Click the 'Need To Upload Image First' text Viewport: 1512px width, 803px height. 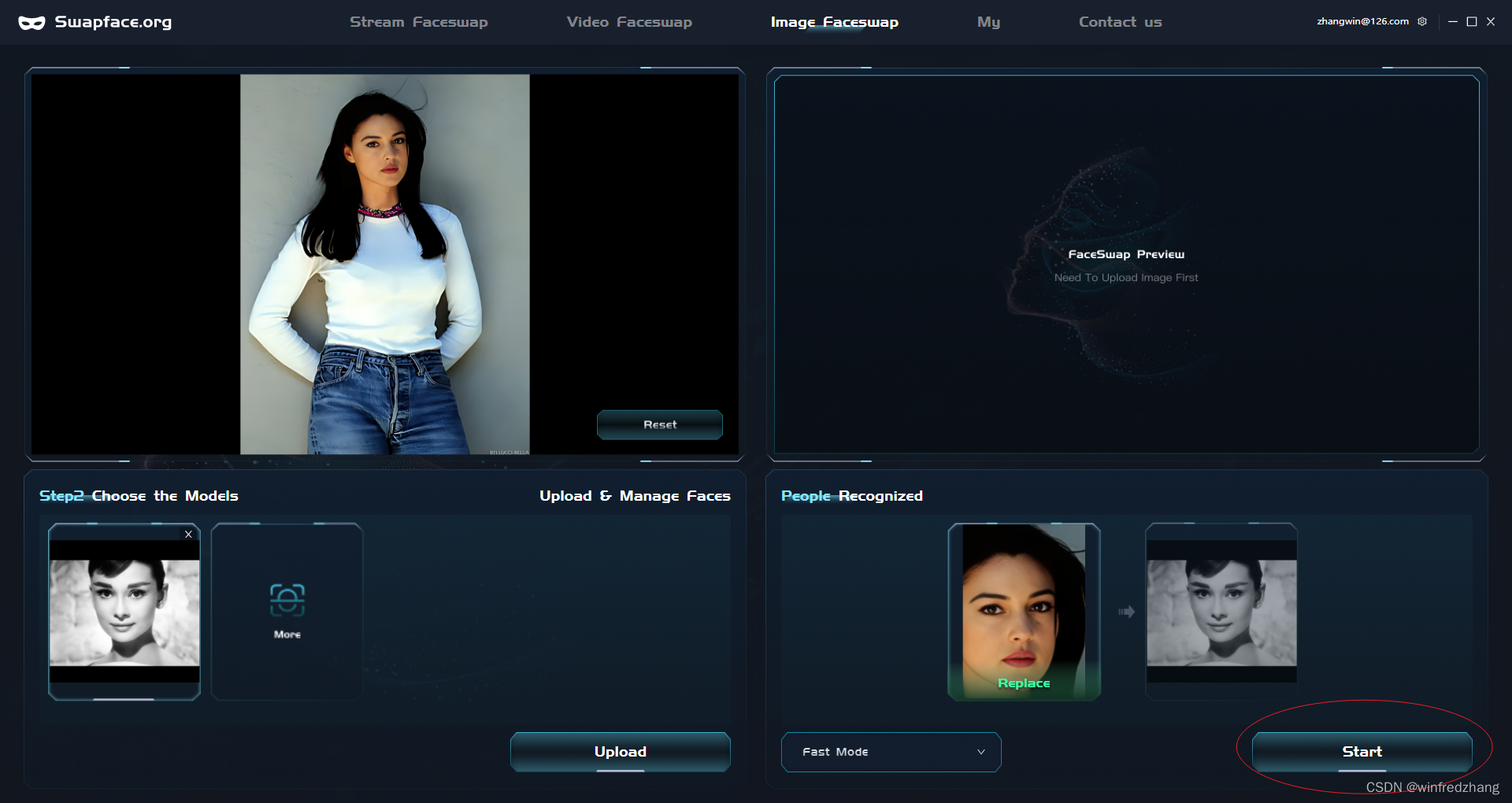(x=1126, y=278)
